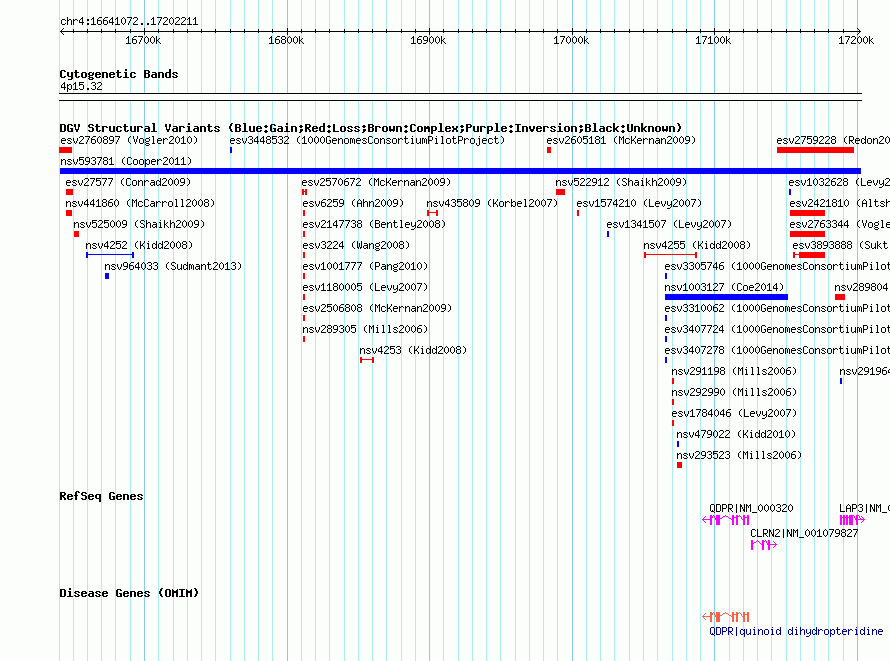Click the red nsv289804 loss block
This screenshot has width=890, height=661.
pyautogui.click(x=840, y=297)
